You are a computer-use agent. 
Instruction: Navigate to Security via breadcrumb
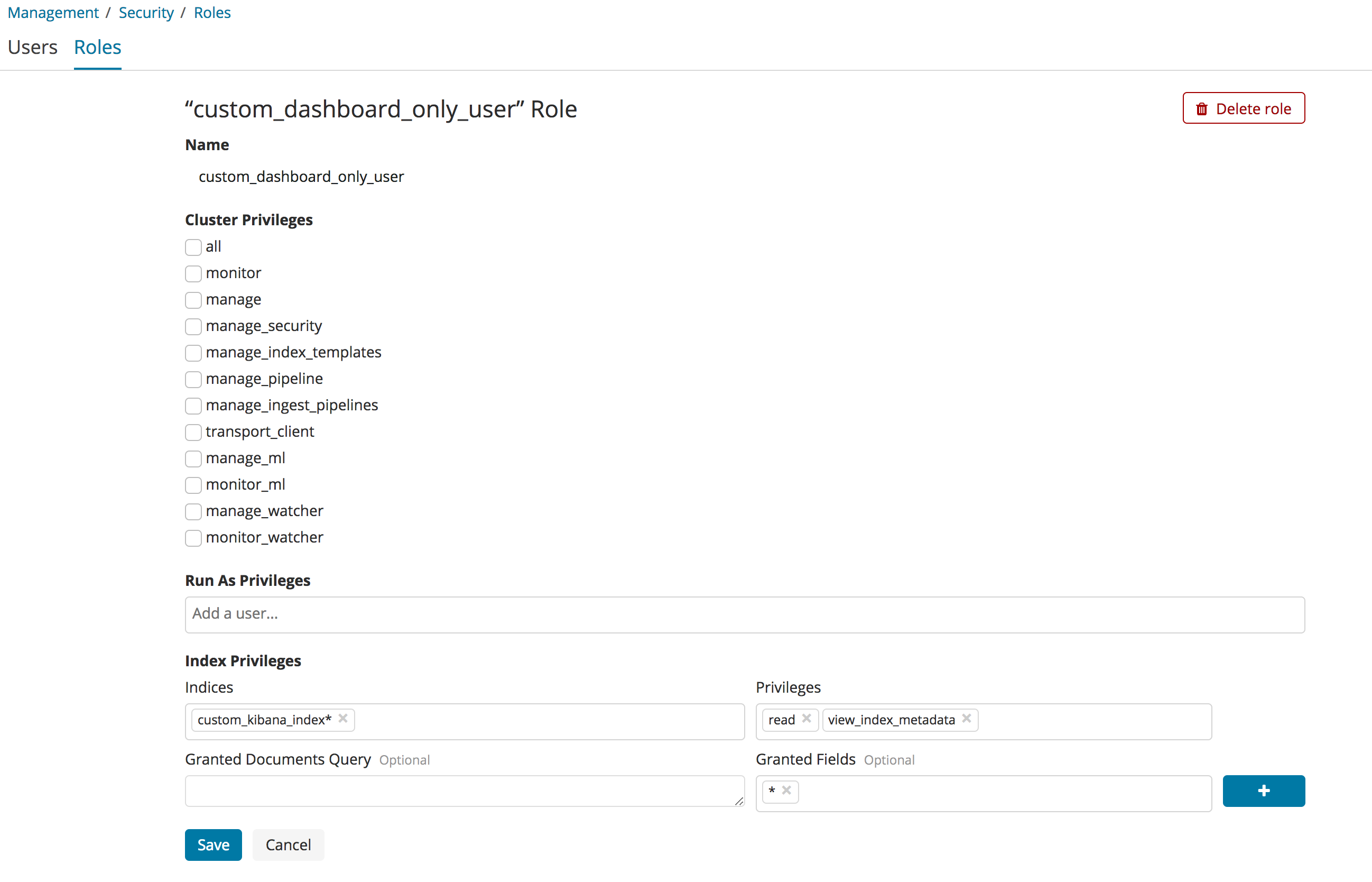click(x=146, y=12)
